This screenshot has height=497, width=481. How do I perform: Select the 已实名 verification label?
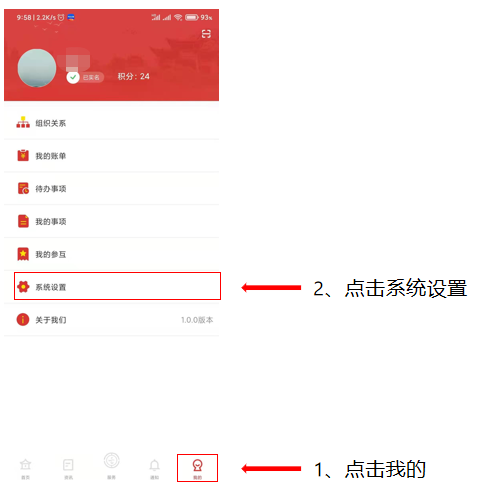click(91, 77)
